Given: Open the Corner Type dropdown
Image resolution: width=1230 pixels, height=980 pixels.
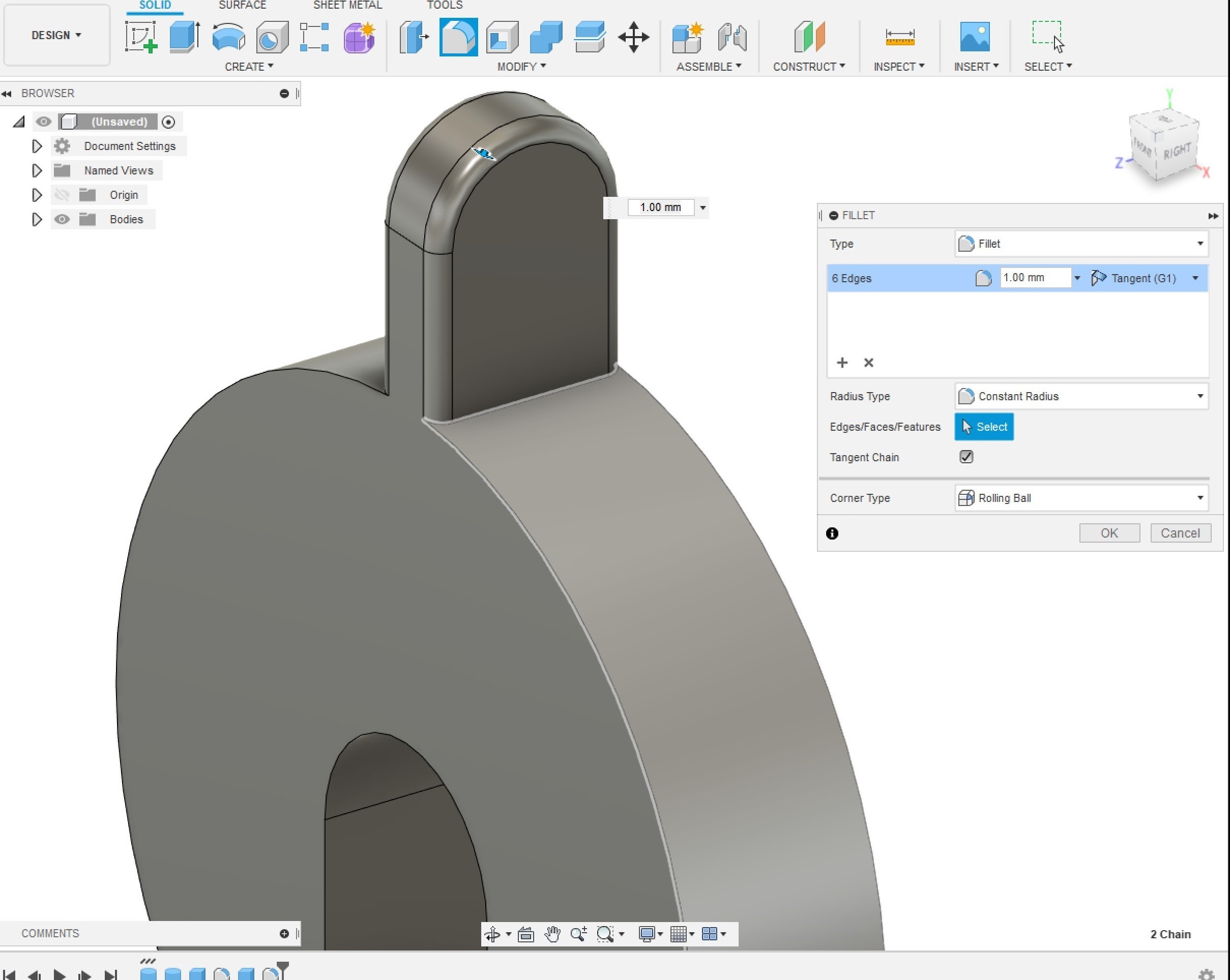Looking at the screenshot, I should (x=1081, y=498).
